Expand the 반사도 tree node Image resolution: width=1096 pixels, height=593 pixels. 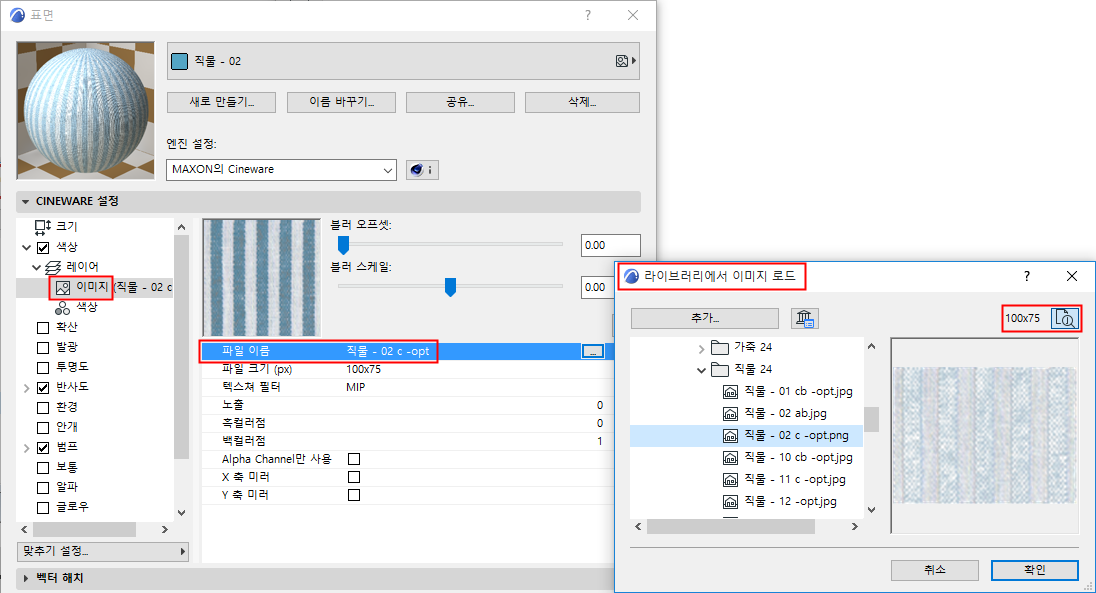(x=27, y=387)
